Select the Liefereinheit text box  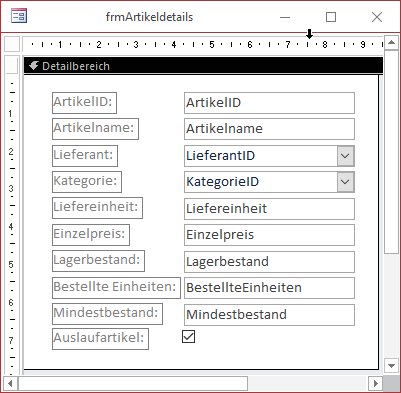269,209
